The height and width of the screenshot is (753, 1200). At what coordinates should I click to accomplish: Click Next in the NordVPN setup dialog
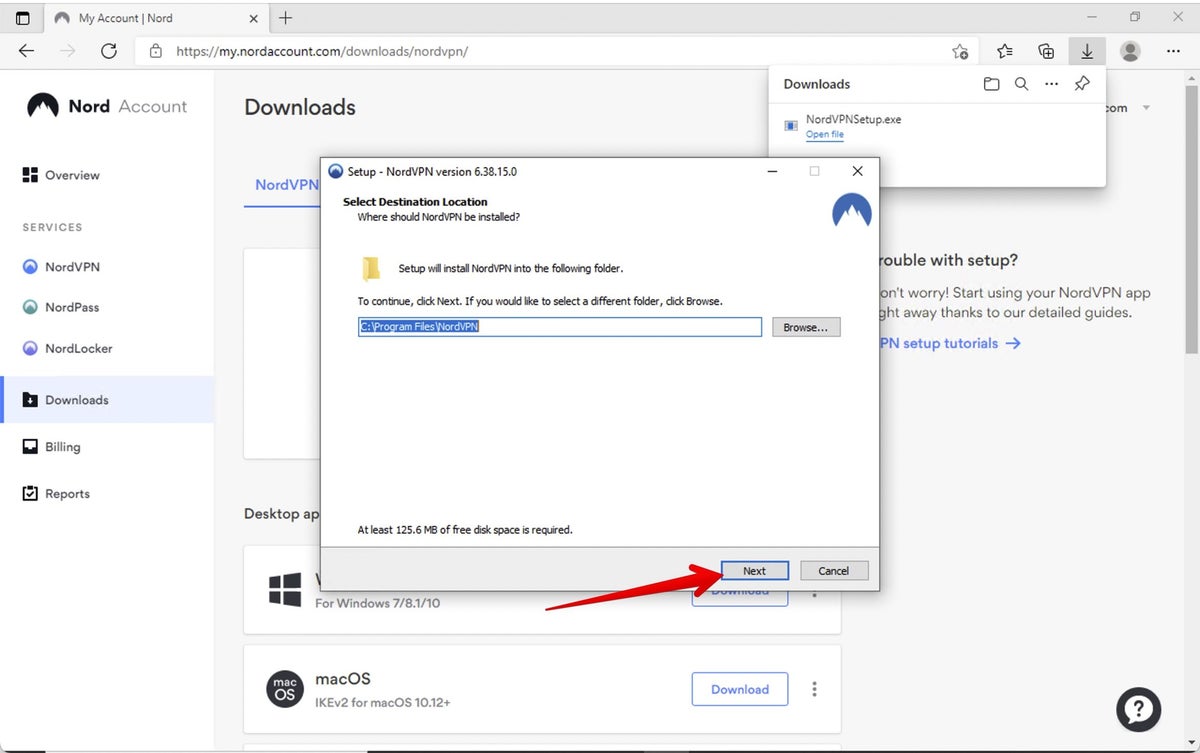tap(754, 570)
